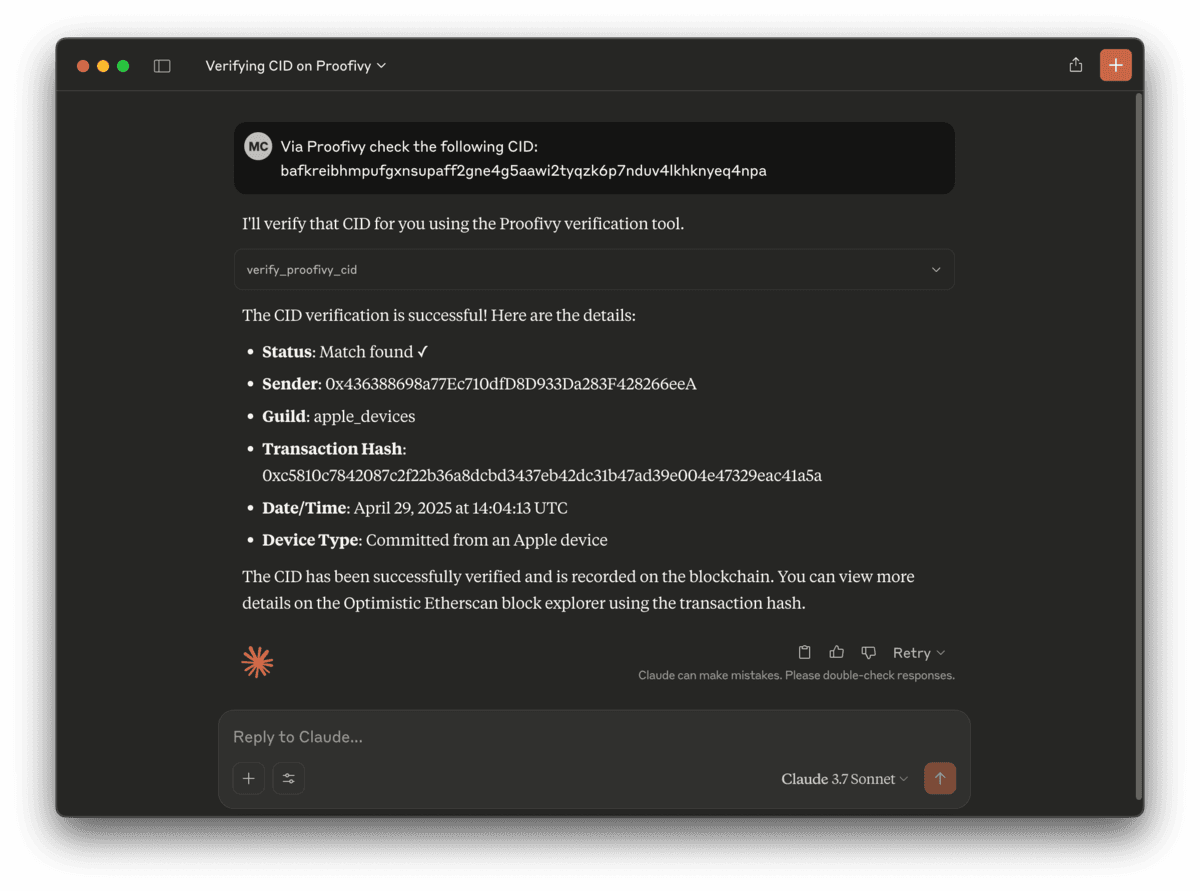Click the green zoom traffic light
The height and width of the screenshot is (891, 1200).
(122, 64)
